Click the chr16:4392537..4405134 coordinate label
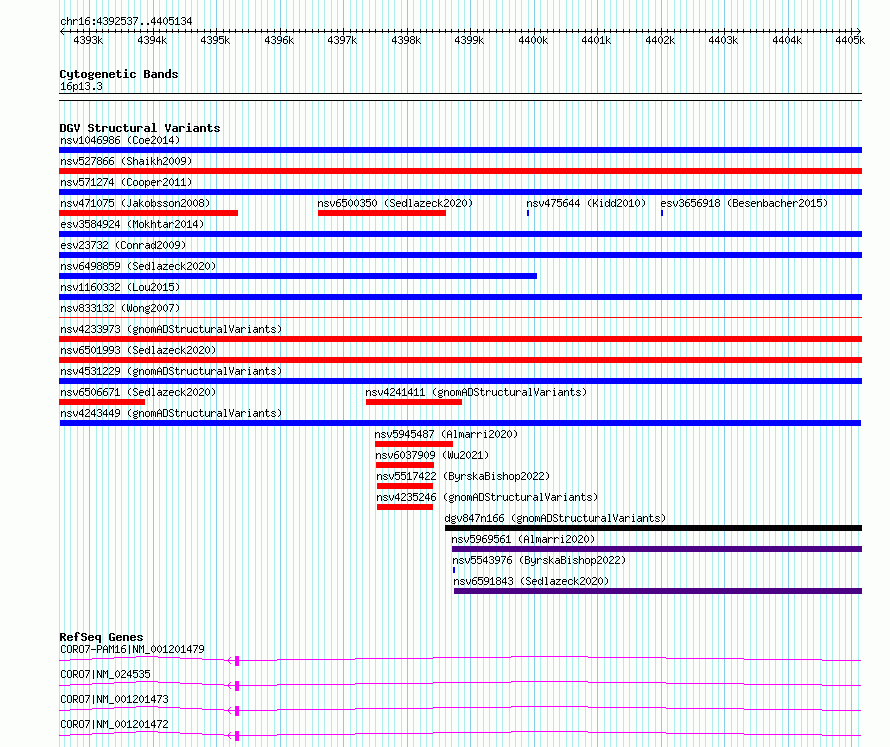This screenshot has height=747, width=890. click(126, 22)
